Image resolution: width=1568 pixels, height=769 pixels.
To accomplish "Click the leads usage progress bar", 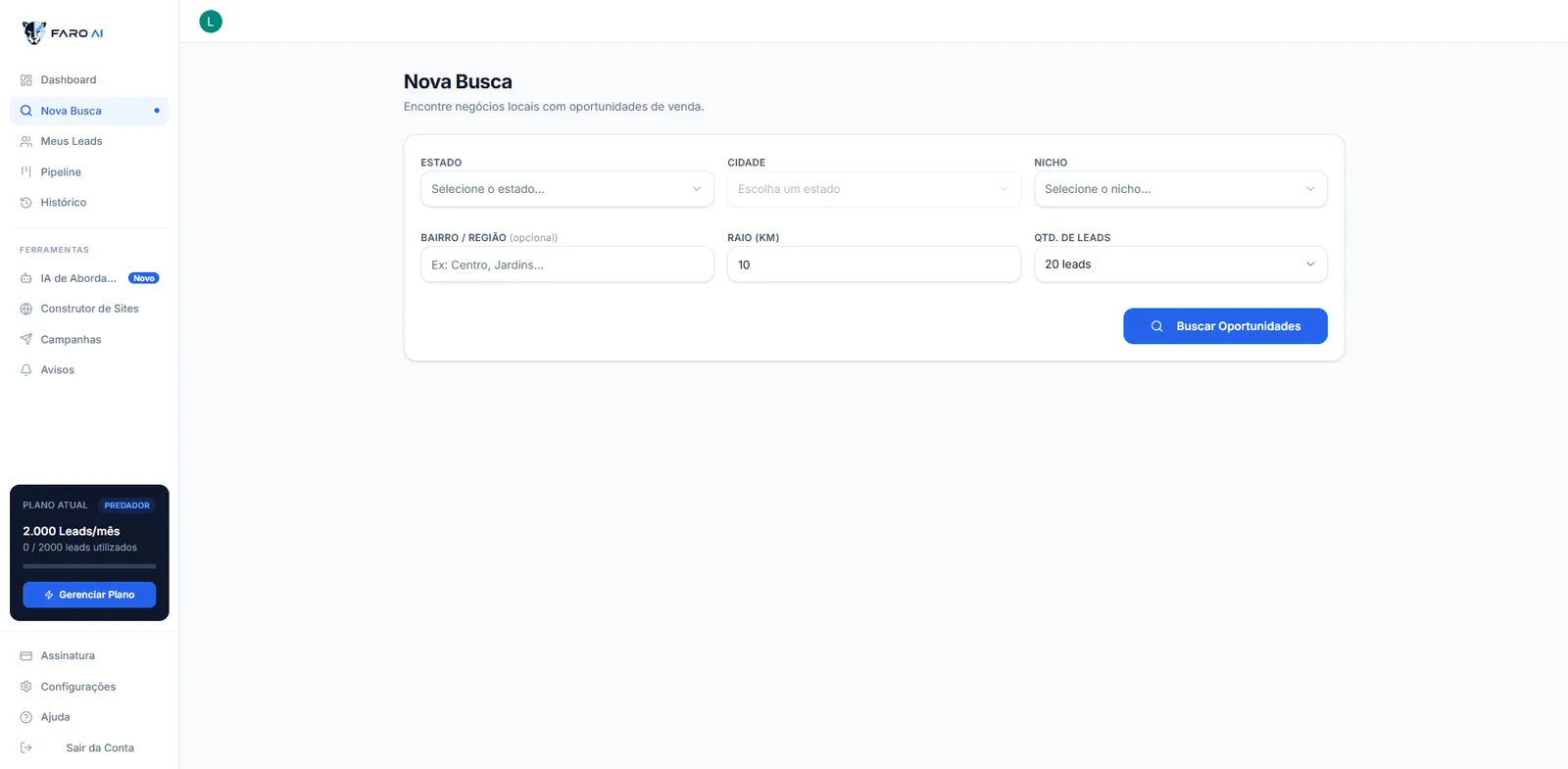I will click(x=89, y=566).
